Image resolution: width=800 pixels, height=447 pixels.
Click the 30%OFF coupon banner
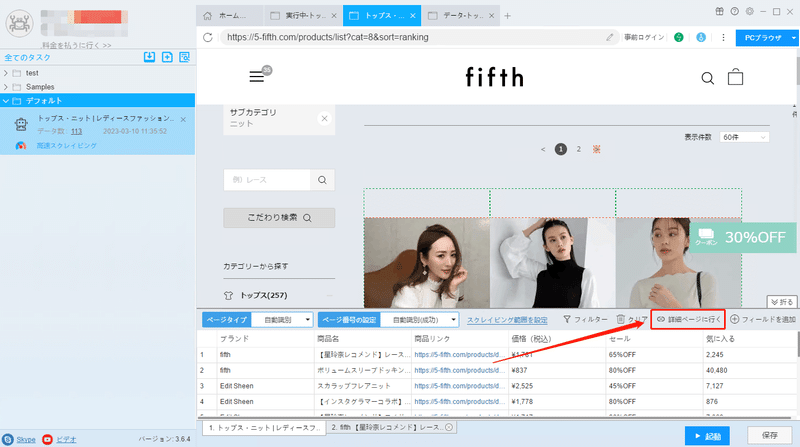742,237
